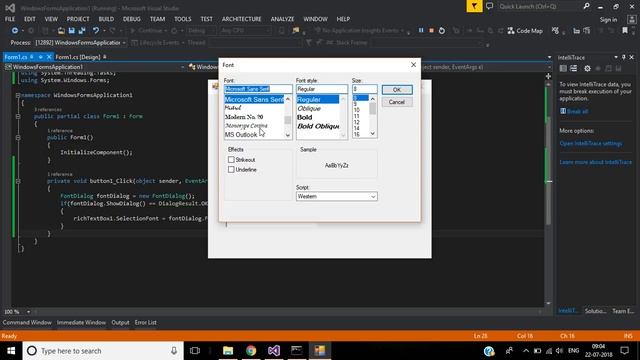Click the Break all link in IntelliTrace
Screen dimensions: 640x360
click(578, 111)
